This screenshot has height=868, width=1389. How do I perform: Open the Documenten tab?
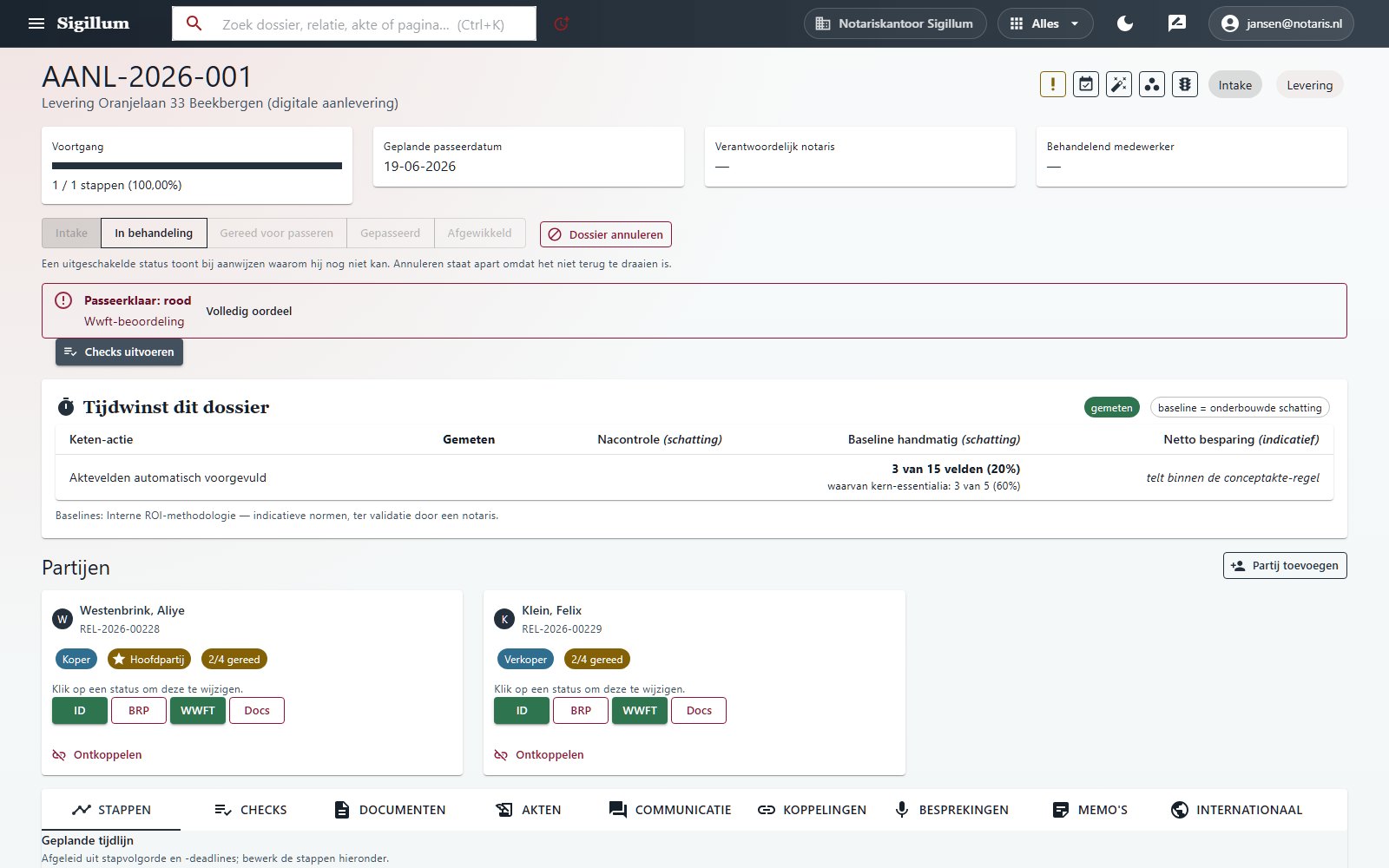coord(390,810)
